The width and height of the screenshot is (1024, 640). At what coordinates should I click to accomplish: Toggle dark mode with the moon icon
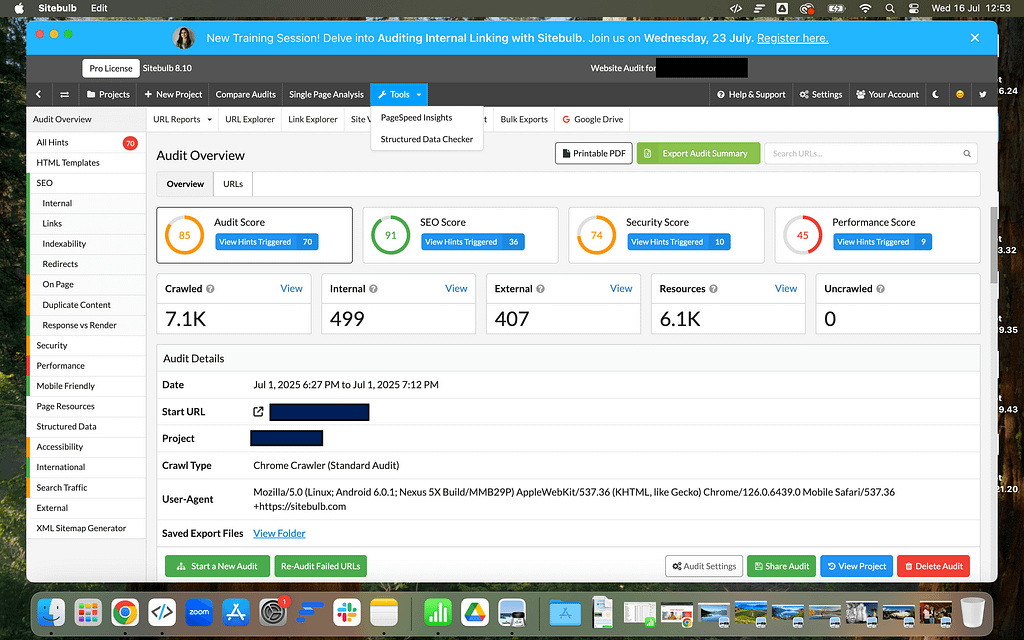[936, 94]
